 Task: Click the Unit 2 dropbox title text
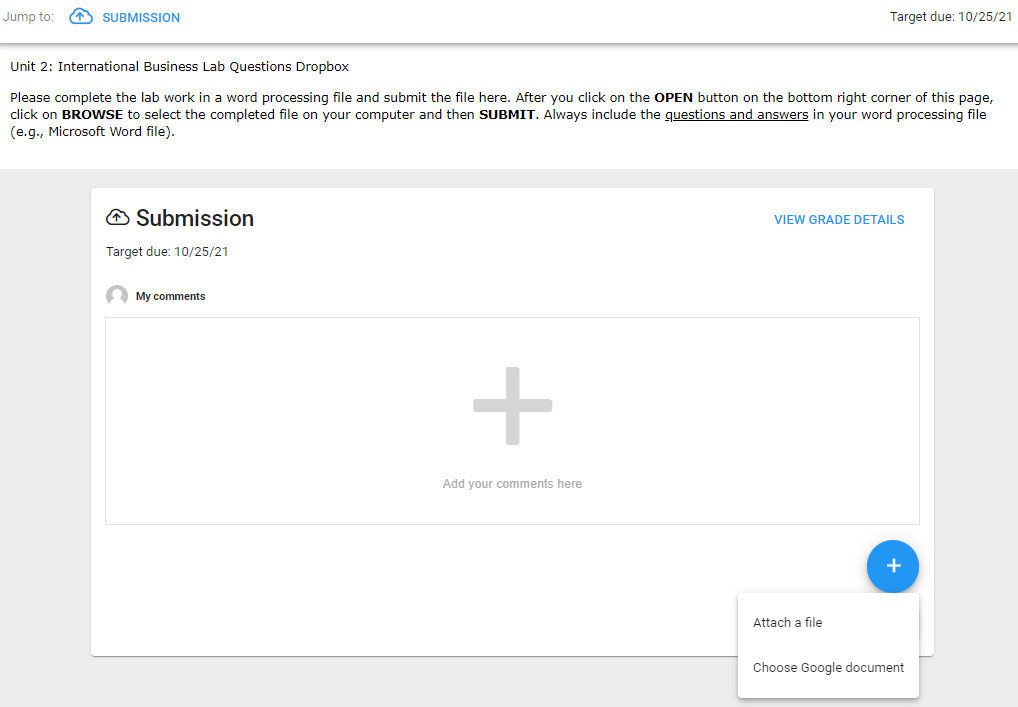[180, 67]
